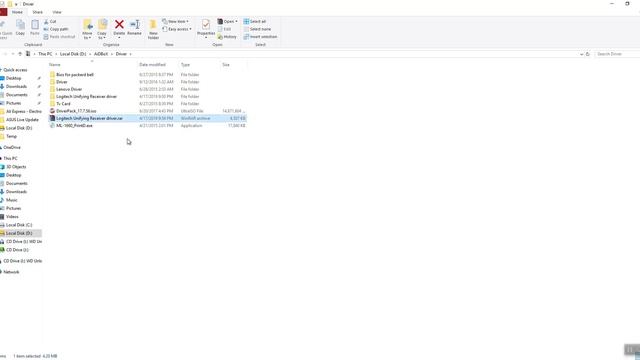640x360 pixels.
Task: Click the DriverPack iso file icon
Action: click(52, 111)
